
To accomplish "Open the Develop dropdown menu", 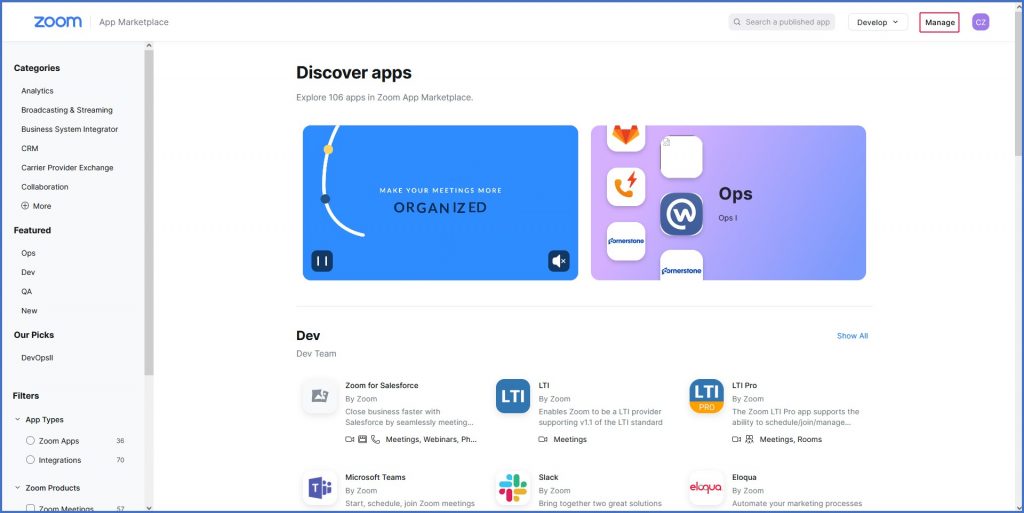I will coord(877,22).
